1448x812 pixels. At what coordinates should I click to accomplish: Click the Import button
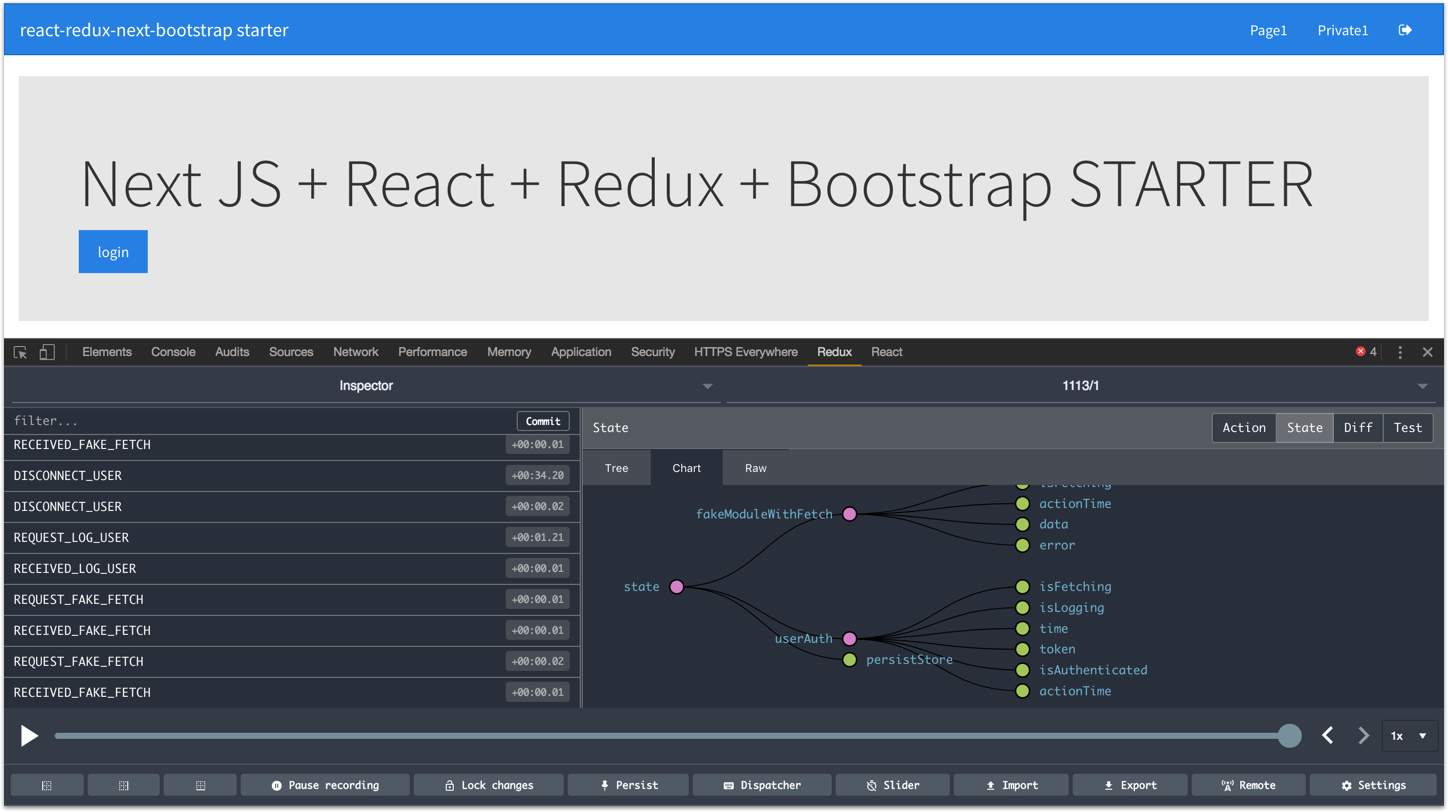coord(1011,785)
